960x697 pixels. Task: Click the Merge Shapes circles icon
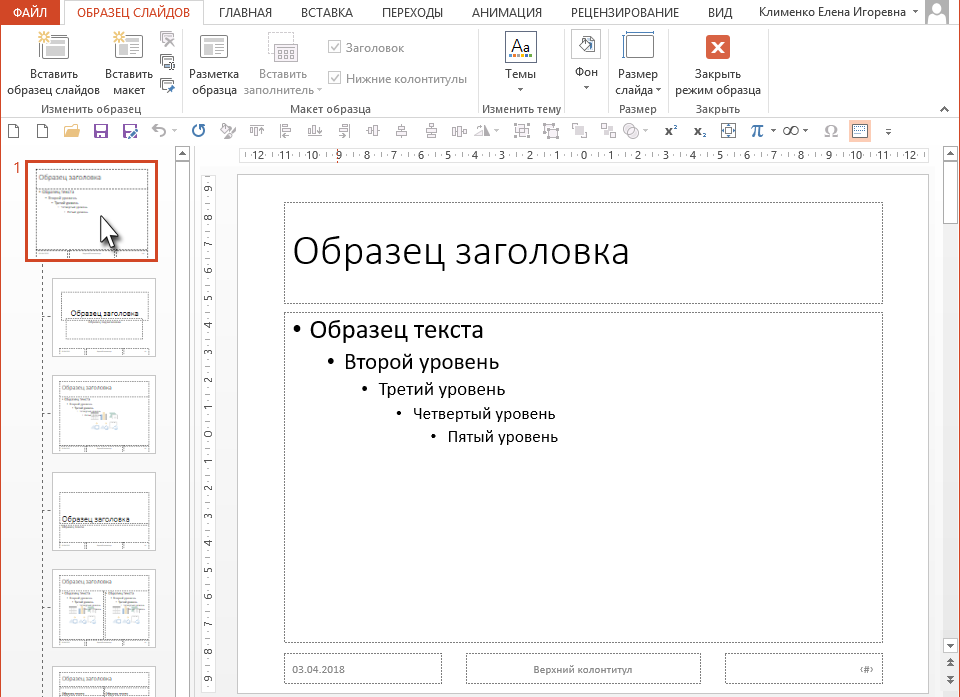pyautogui.click(x=631, y=130)
